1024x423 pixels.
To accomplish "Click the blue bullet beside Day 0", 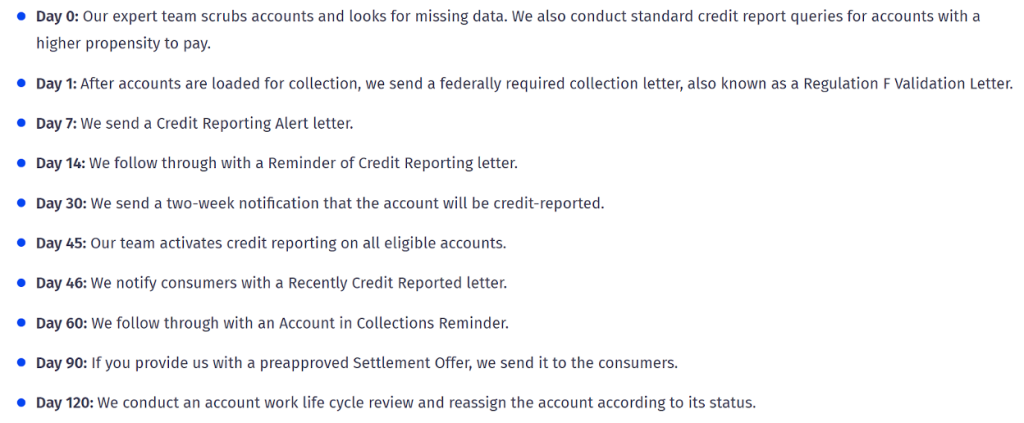I will pos(21,17).
